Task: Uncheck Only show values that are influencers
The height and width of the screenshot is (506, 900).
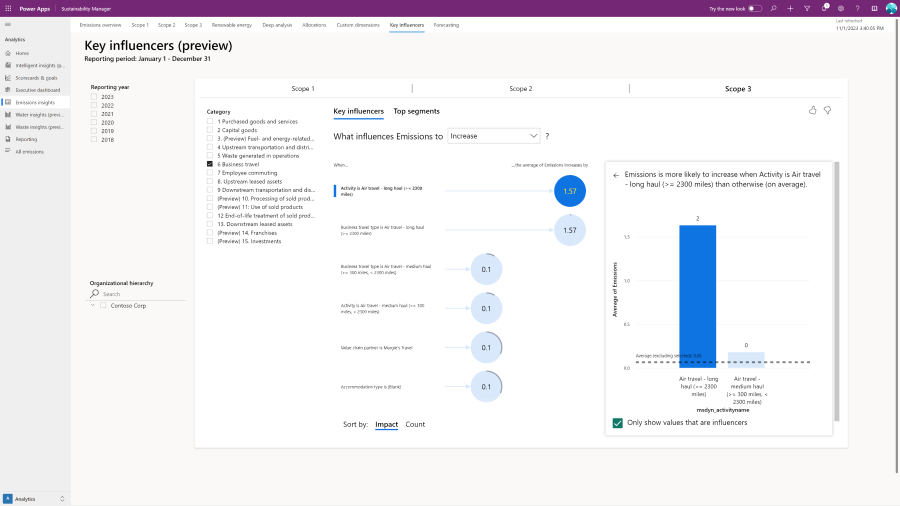Action: 618,423
